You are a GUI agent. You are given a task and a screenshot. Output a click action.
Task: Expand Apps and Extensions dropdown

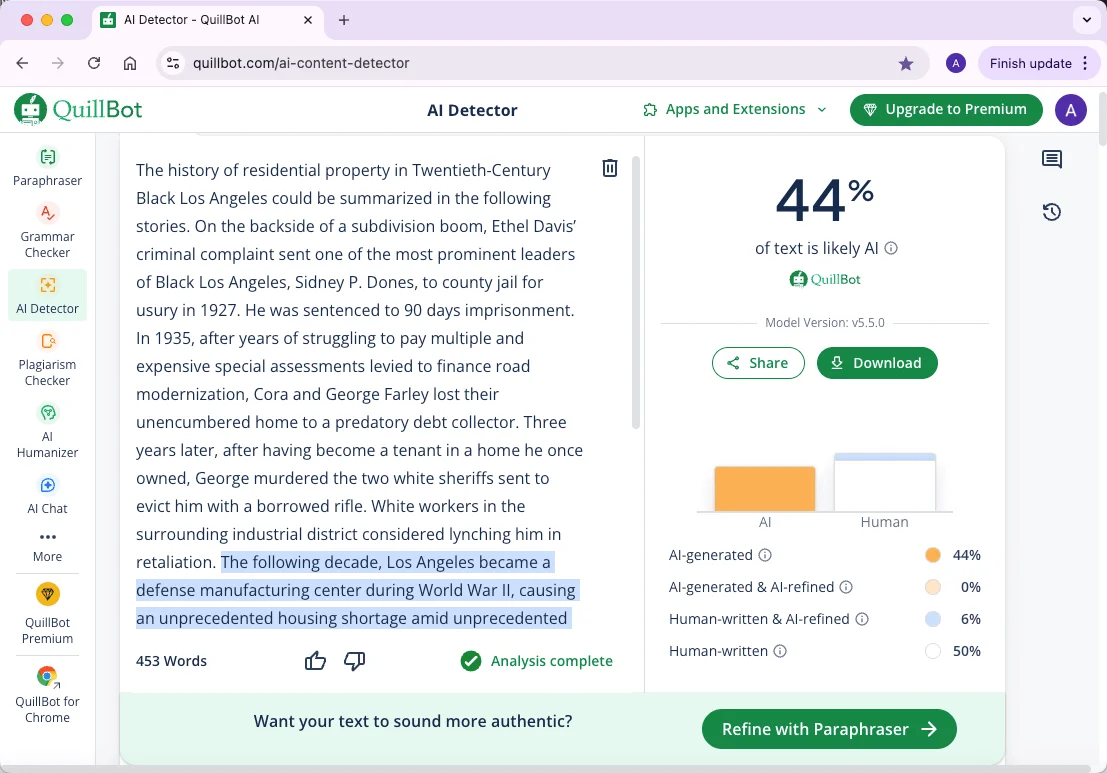pyautogui.click(x=734, y=109)
